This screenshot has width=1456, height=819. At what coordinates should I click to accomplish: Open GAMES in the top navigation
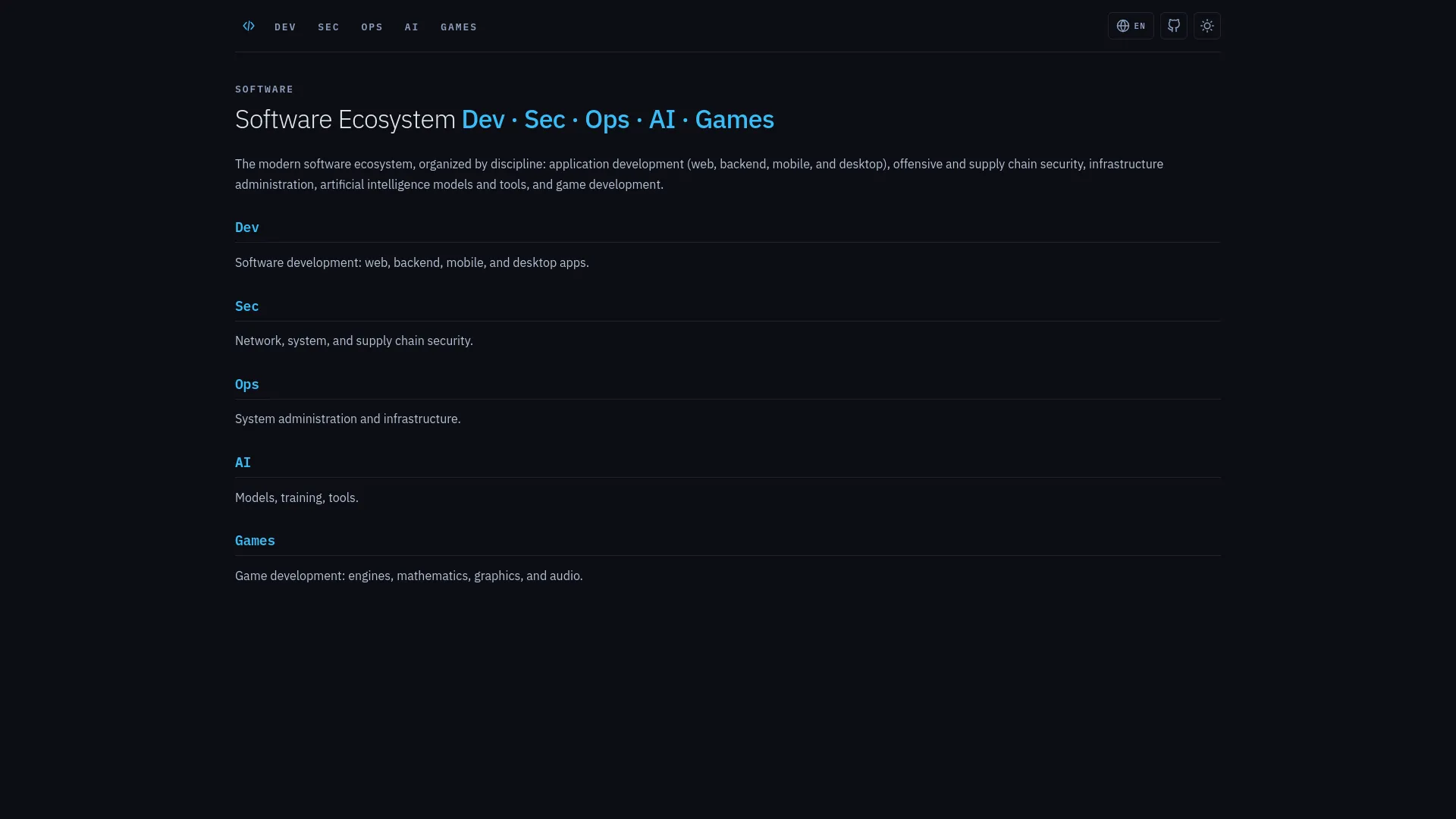tap(459, 27)
